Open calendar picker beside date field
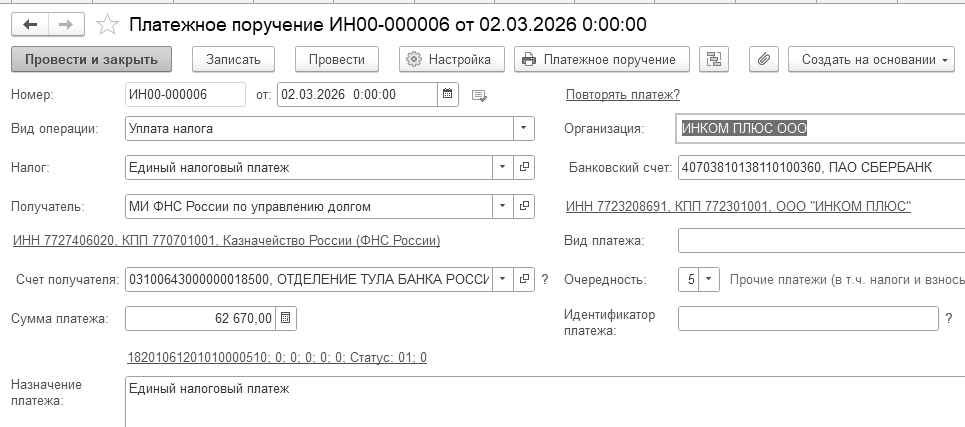965x427 pixels. 448,95
